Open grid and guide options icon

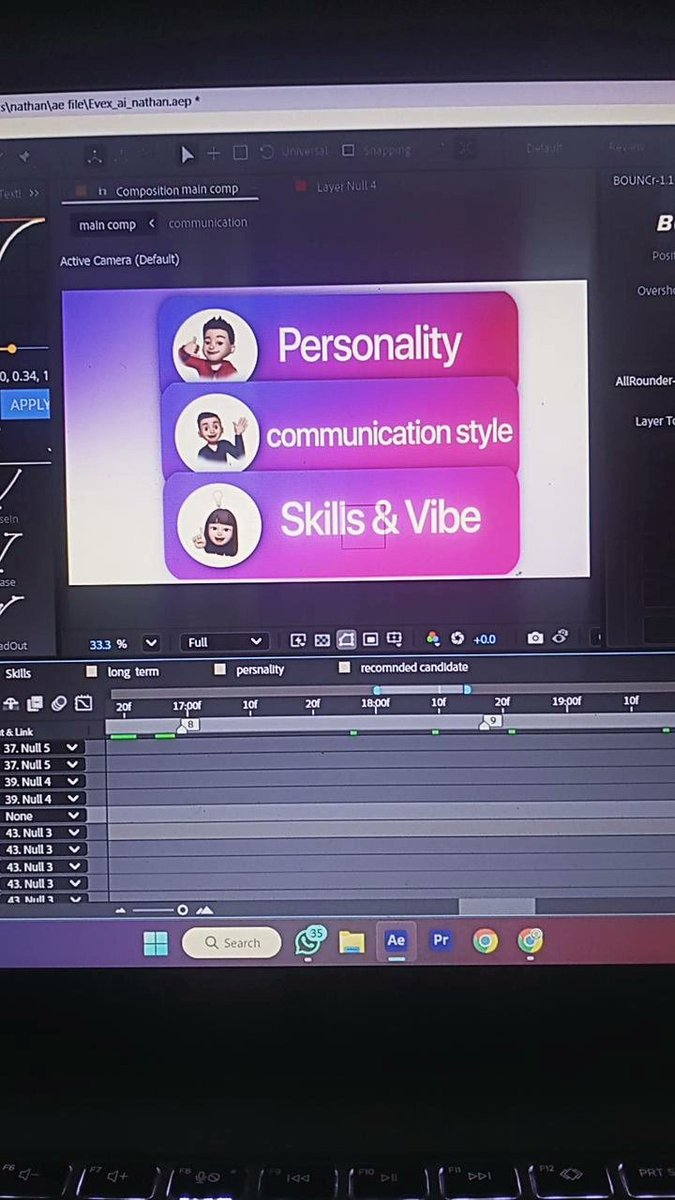tap(394, 639)
